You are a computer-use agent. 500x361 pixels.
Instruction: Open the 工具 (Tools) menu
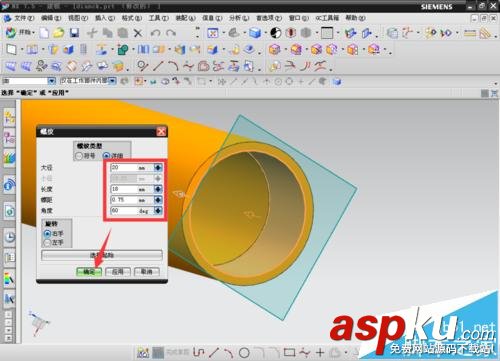[159, 18]
